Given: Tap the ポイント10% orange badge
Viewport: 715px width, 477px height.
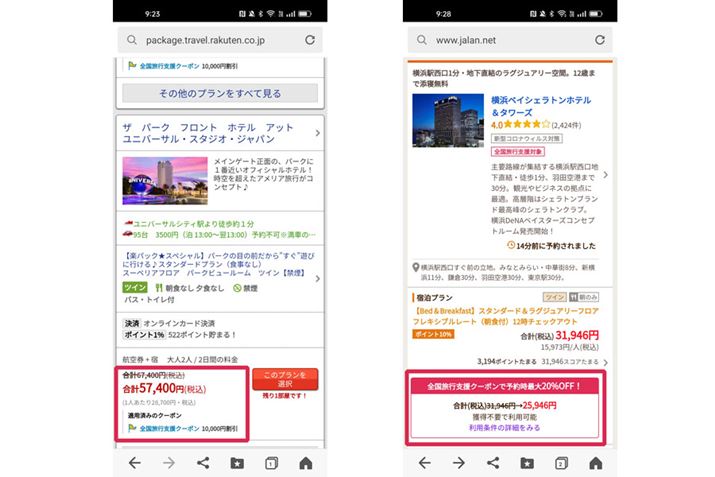Looking at the screenshot, I should (433, 334).
